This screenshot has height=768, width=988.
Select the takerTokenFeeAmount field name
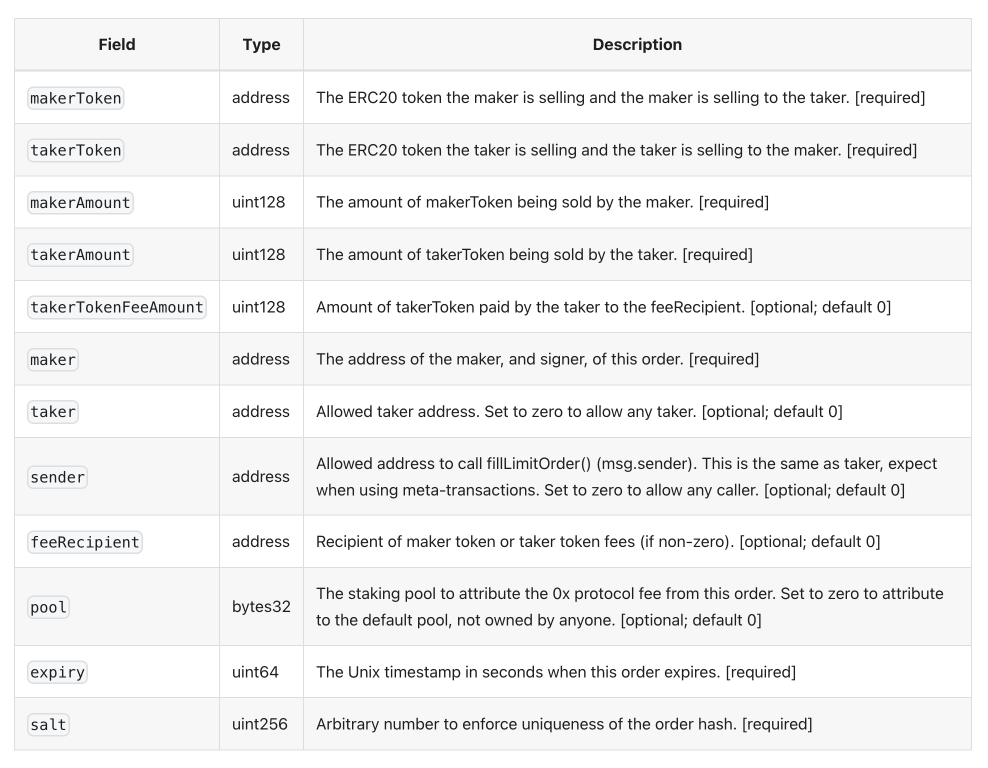point(117,307)
